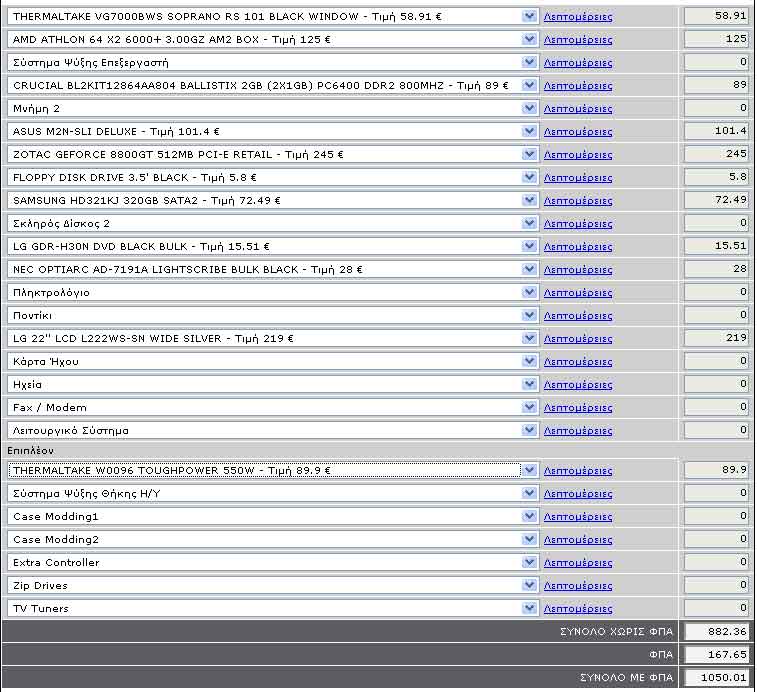Screen dimensions: 757x692
Task: View Λεπτομέρειες for LG 22" LCD monitor
Action: point(578,339)
